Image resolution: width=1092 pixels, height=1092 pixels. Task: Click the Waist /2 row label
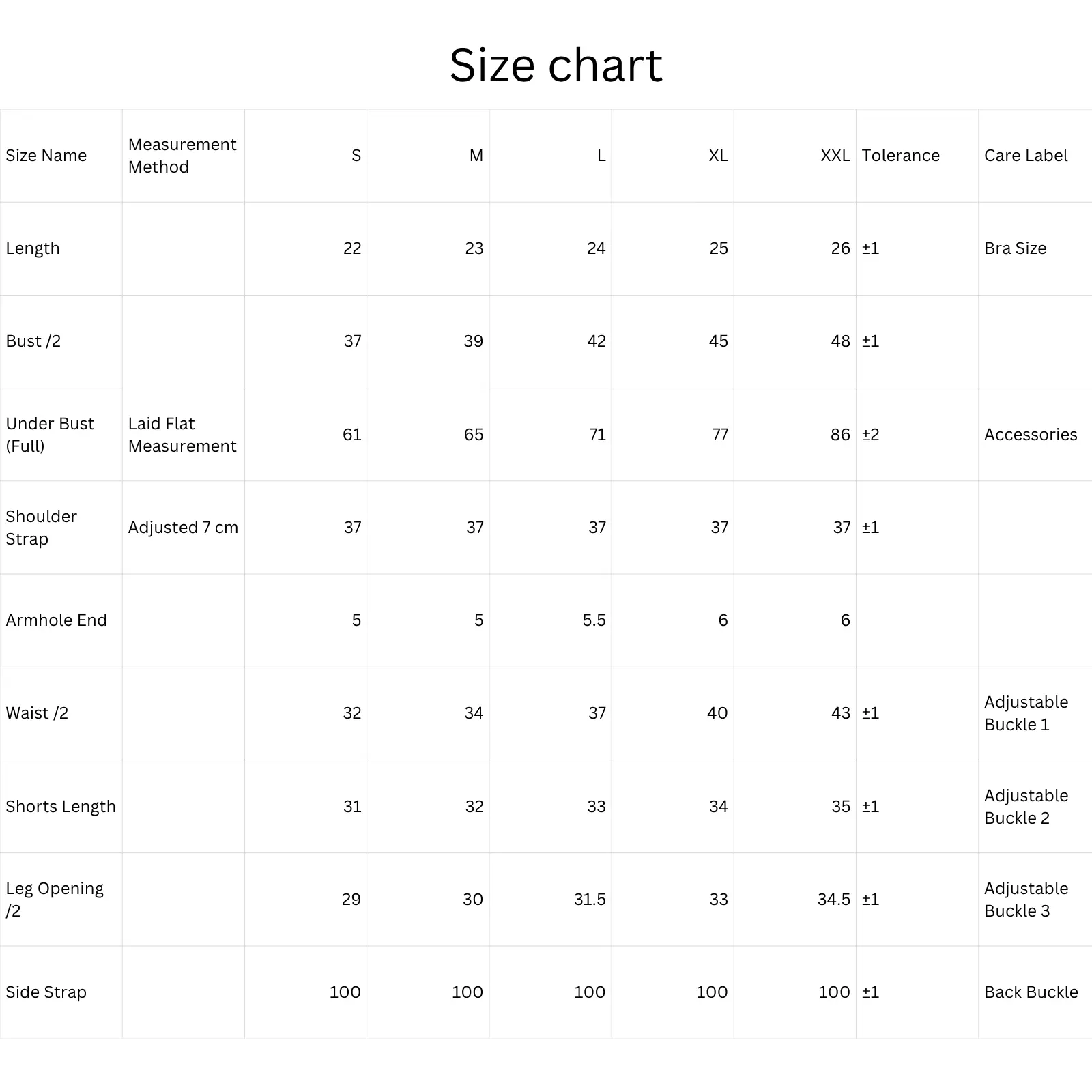37,713
